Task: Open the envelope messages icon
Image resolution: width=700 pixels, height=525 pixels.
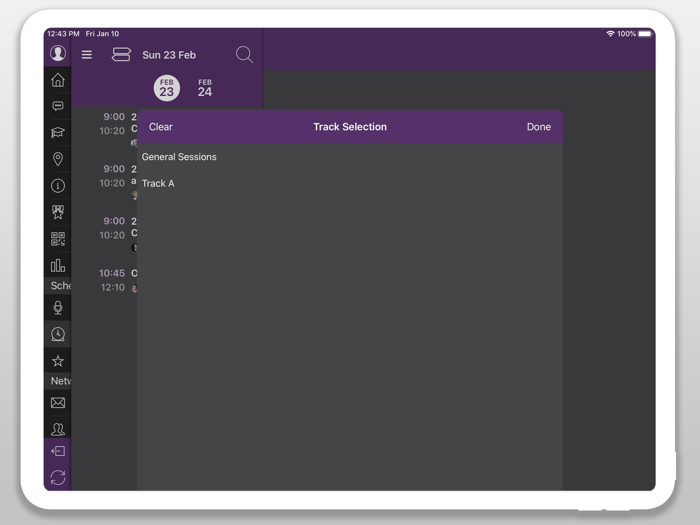Action: coord(58,403)
